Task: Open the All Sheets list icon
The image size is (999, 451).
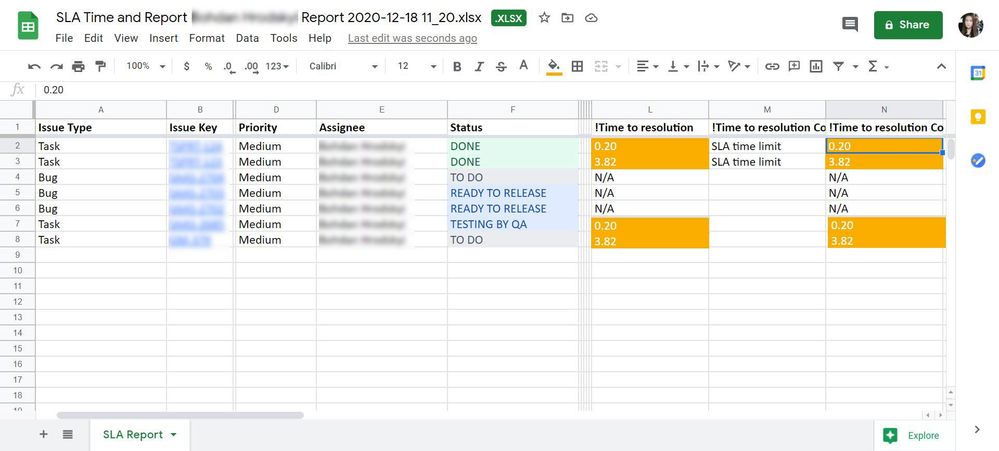Action: [x=68, y=434]
